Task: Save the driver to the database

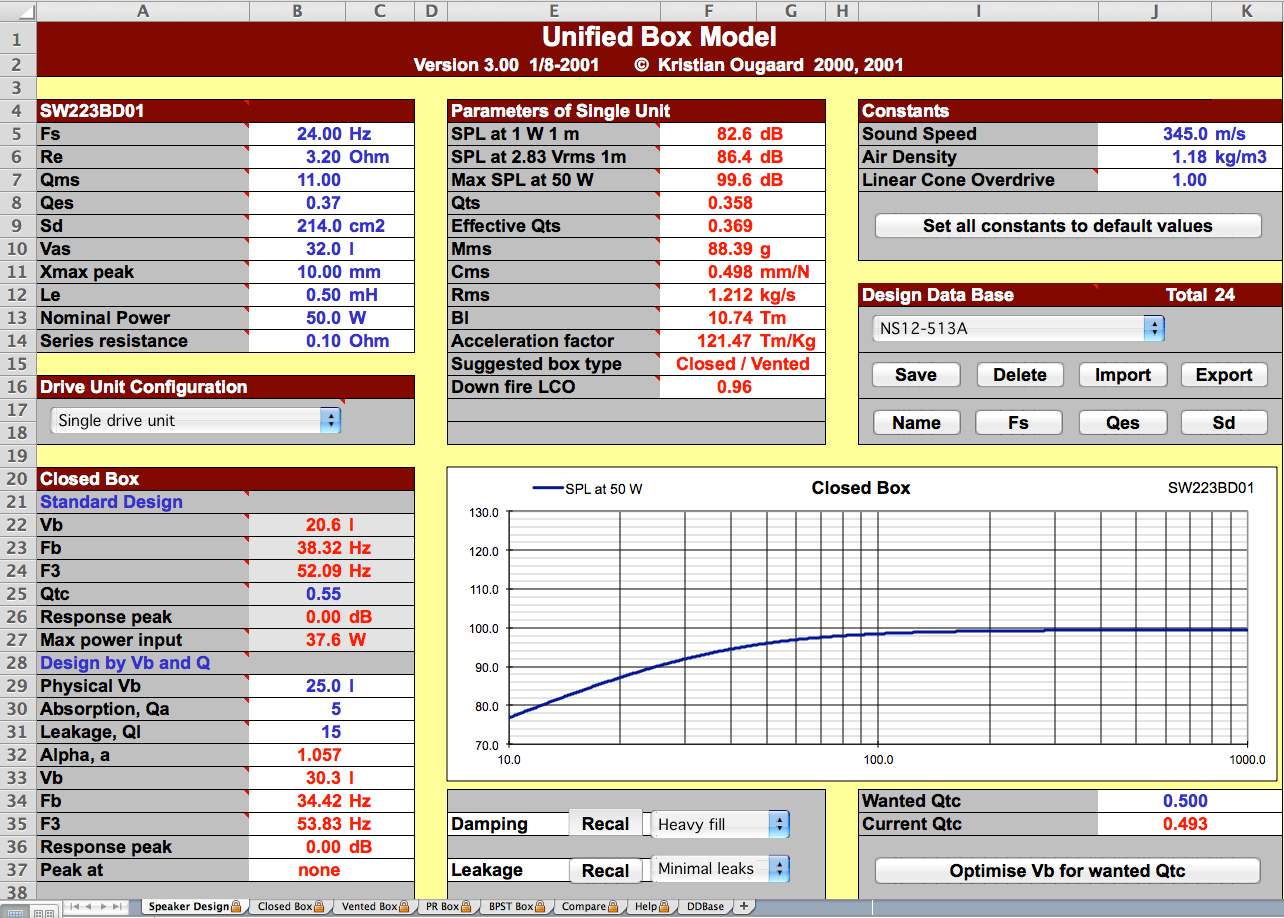Action: point(916,375)
